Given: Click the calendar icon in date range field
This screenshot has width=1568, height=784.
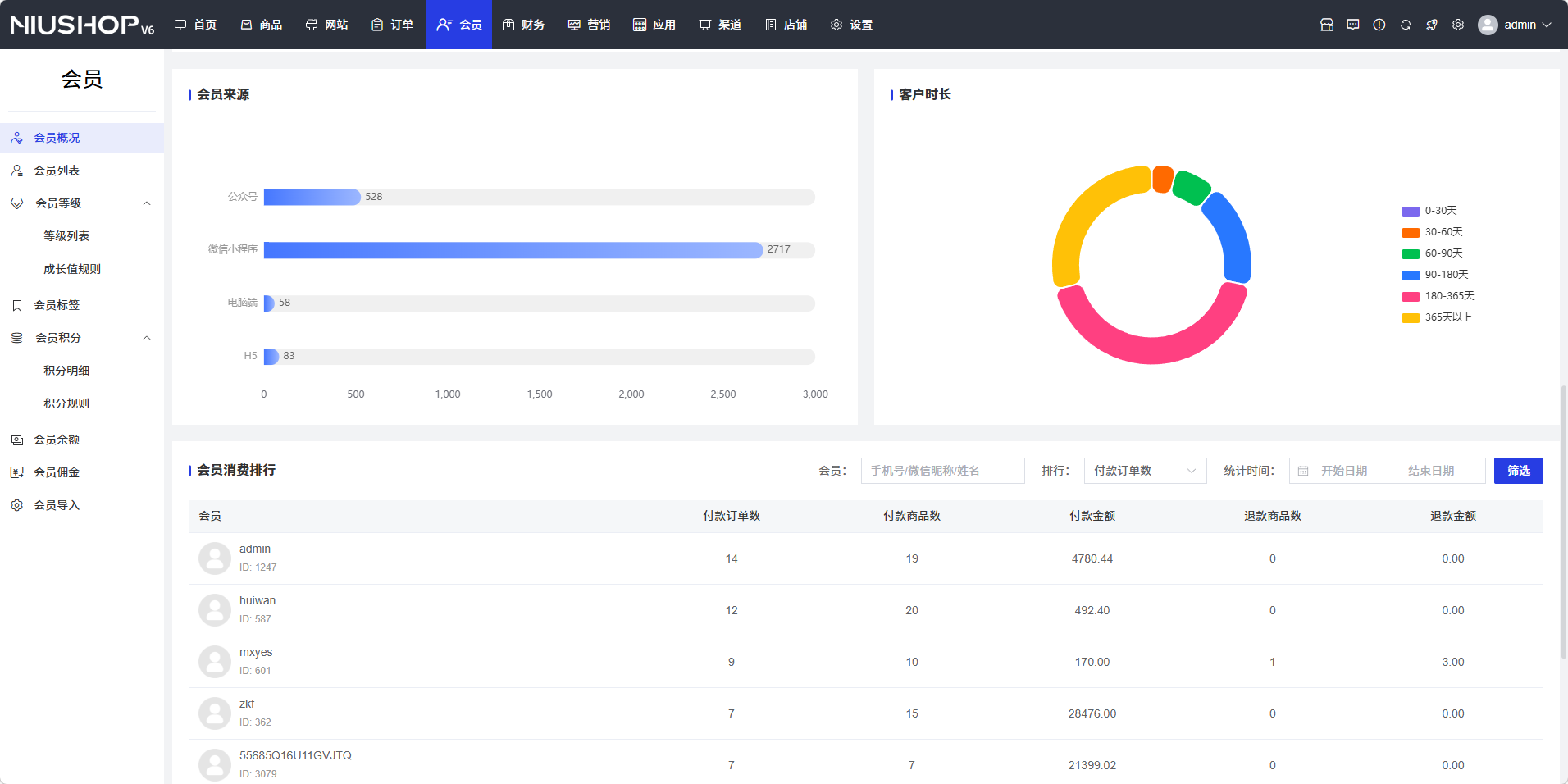Looking at the screenshot, I should (1303, 471).
